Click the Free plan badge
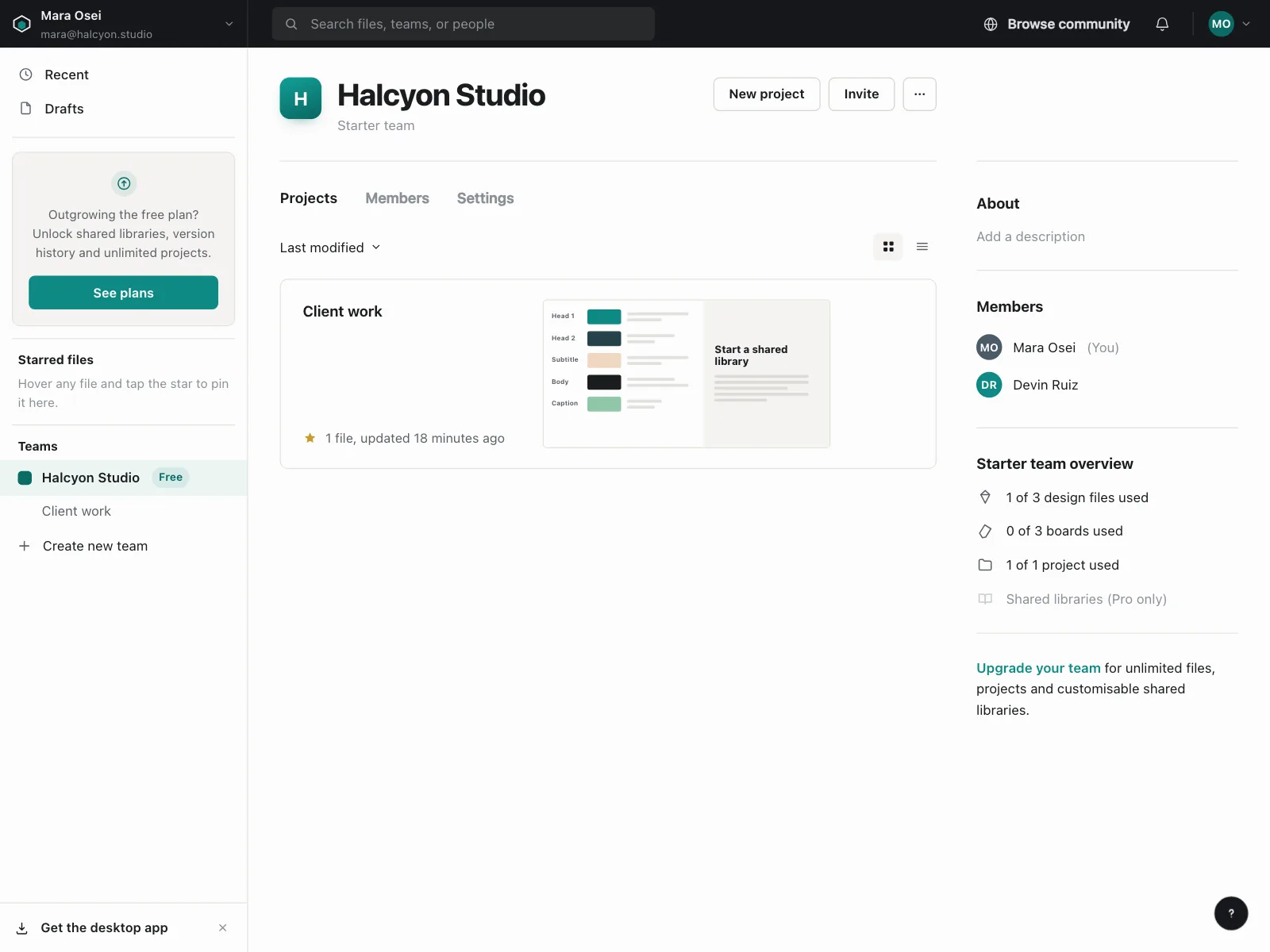Image resolution: width=1270 pixels, height=952 pixels. 171,478
